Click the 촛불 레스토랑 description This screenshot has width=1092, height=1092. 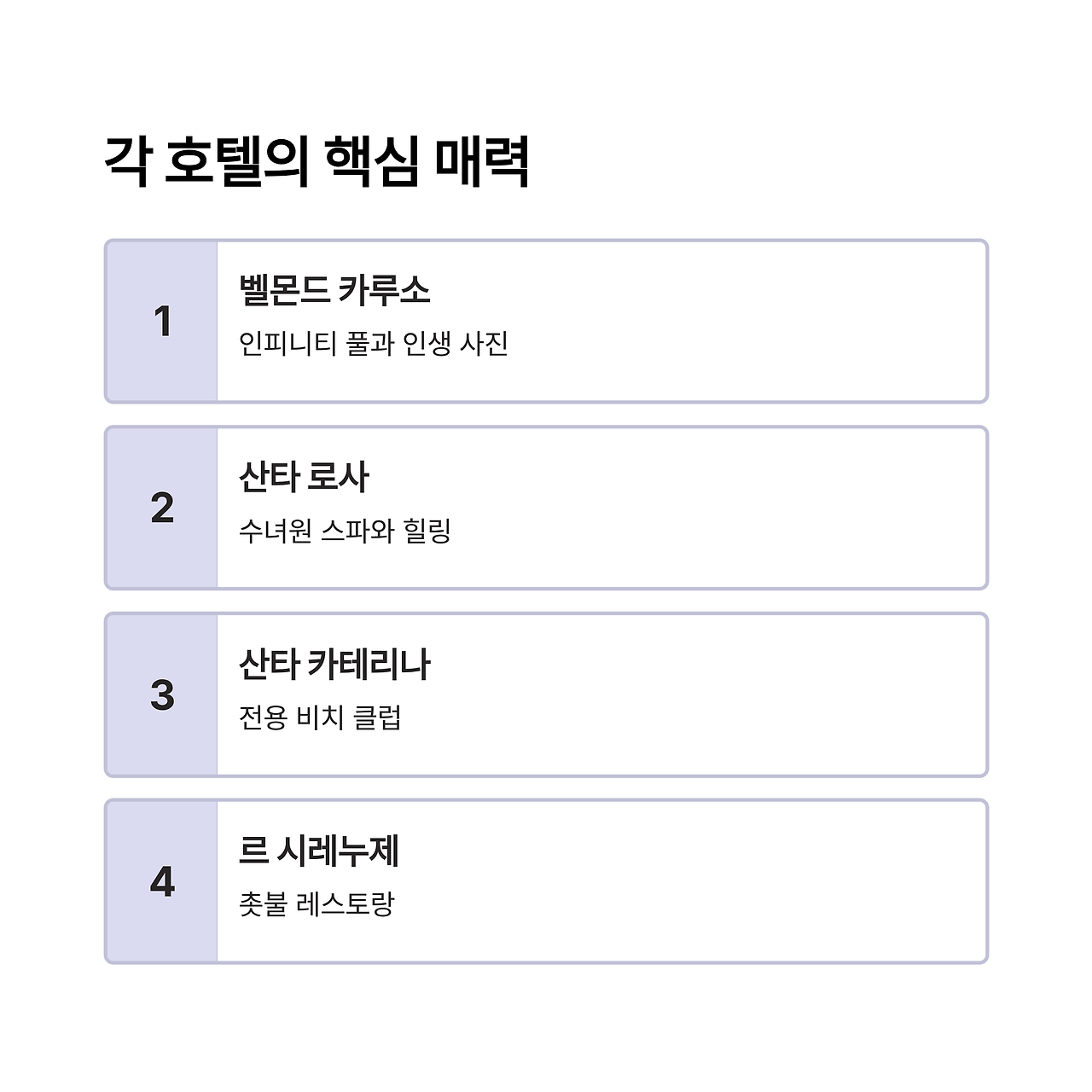(317, 904)
